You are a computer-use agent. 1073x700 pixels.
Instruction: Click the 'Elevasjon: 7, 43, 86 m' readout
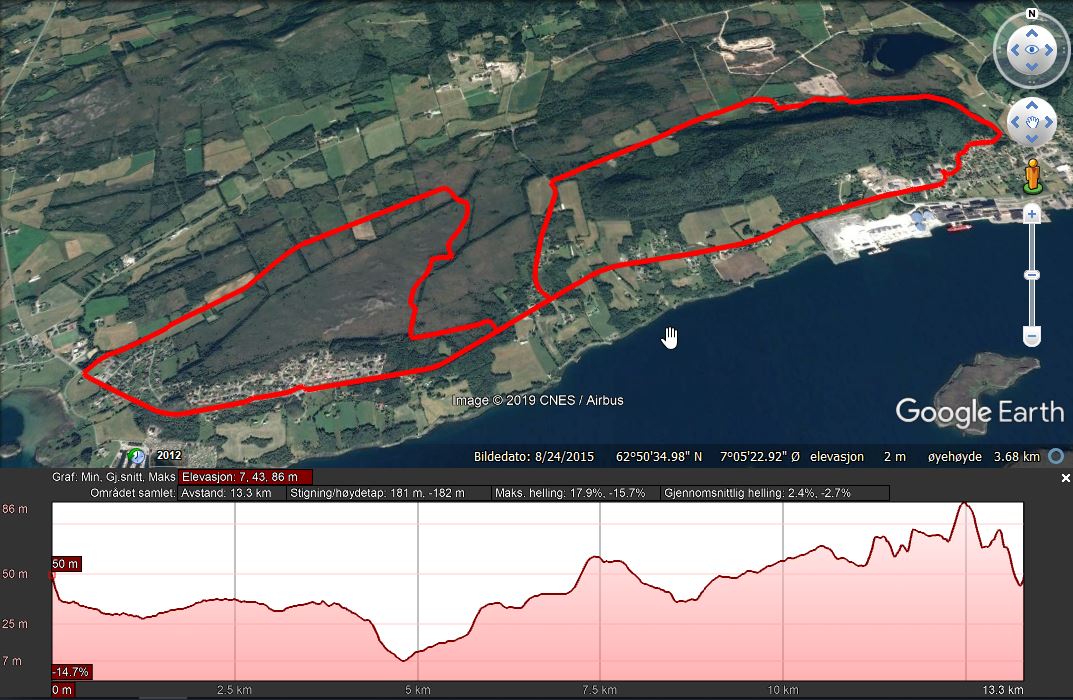pyautogui.click(x=245, y=477)
